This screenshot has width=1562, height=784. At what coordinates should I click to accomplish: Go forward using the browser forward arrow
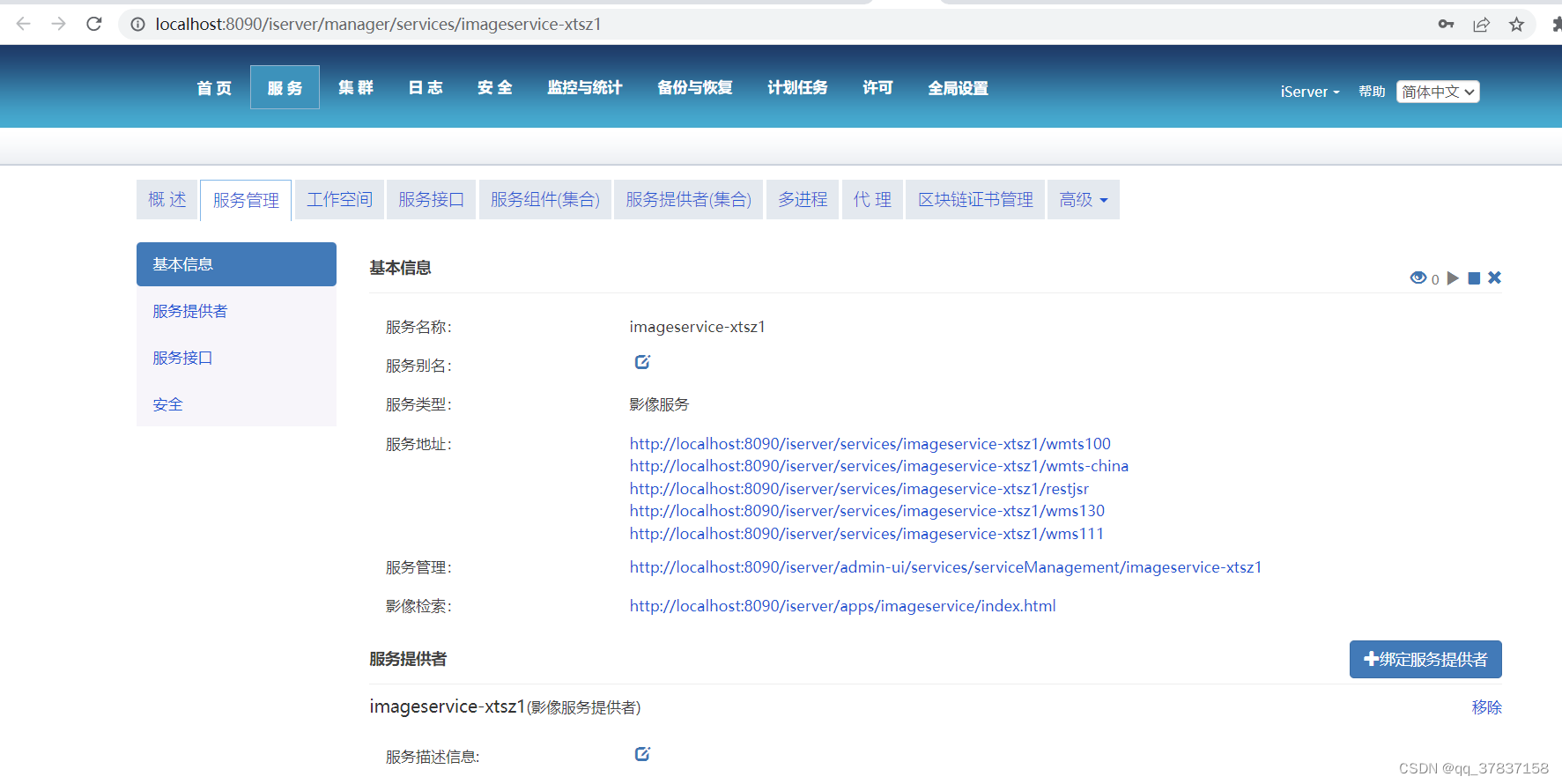pos(59,24)
